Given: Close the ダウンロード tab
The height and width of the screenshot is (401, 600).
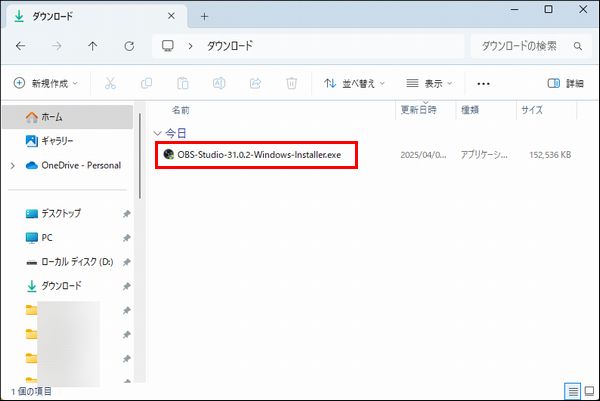Looking at the screenshot, I should [x=171, y=16].
